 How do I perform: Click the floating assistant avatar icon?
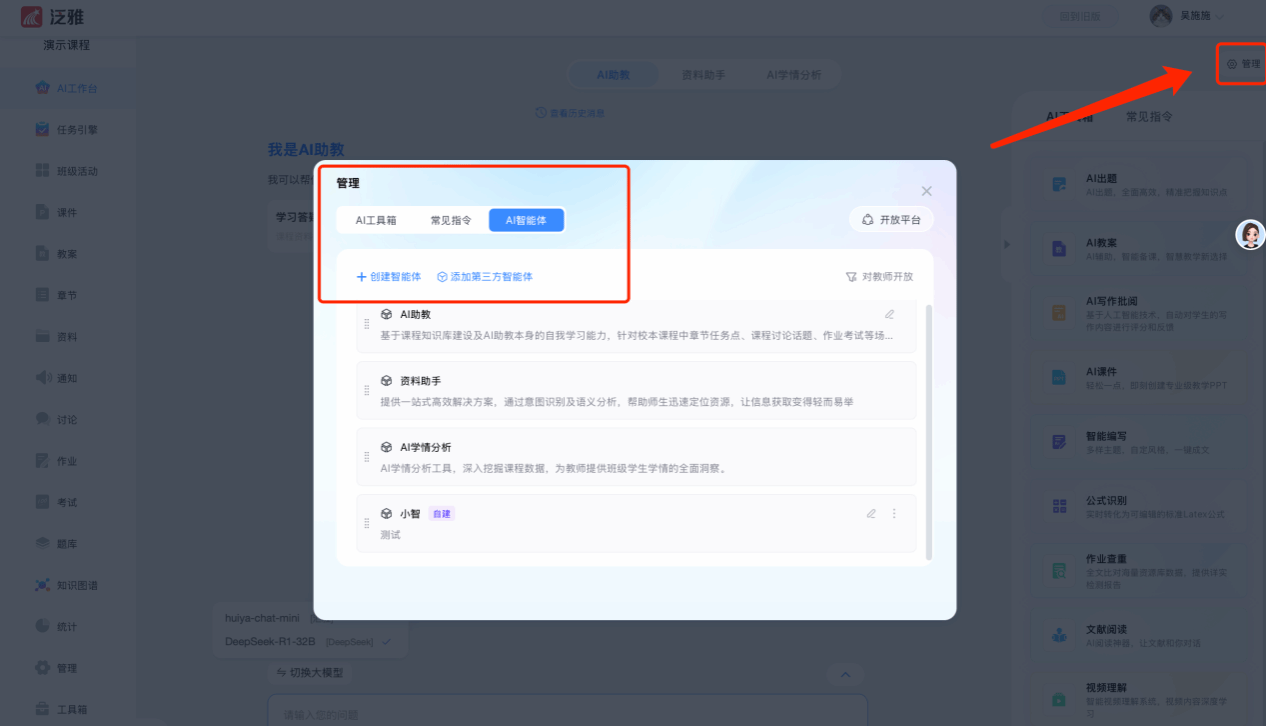click(x=1250, y=234)
